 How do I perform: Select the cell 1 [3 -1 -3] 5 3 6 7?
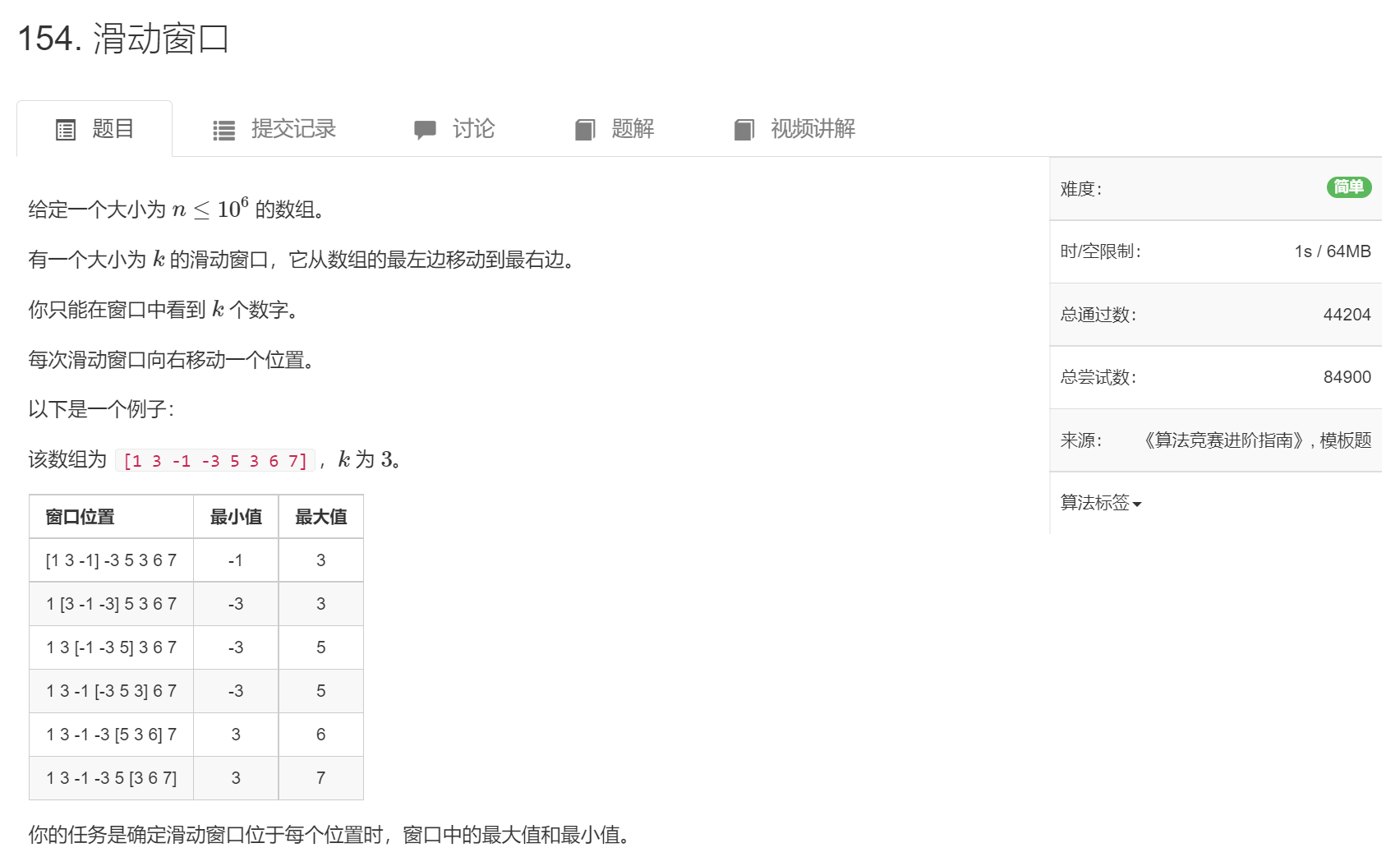point(111,604)
